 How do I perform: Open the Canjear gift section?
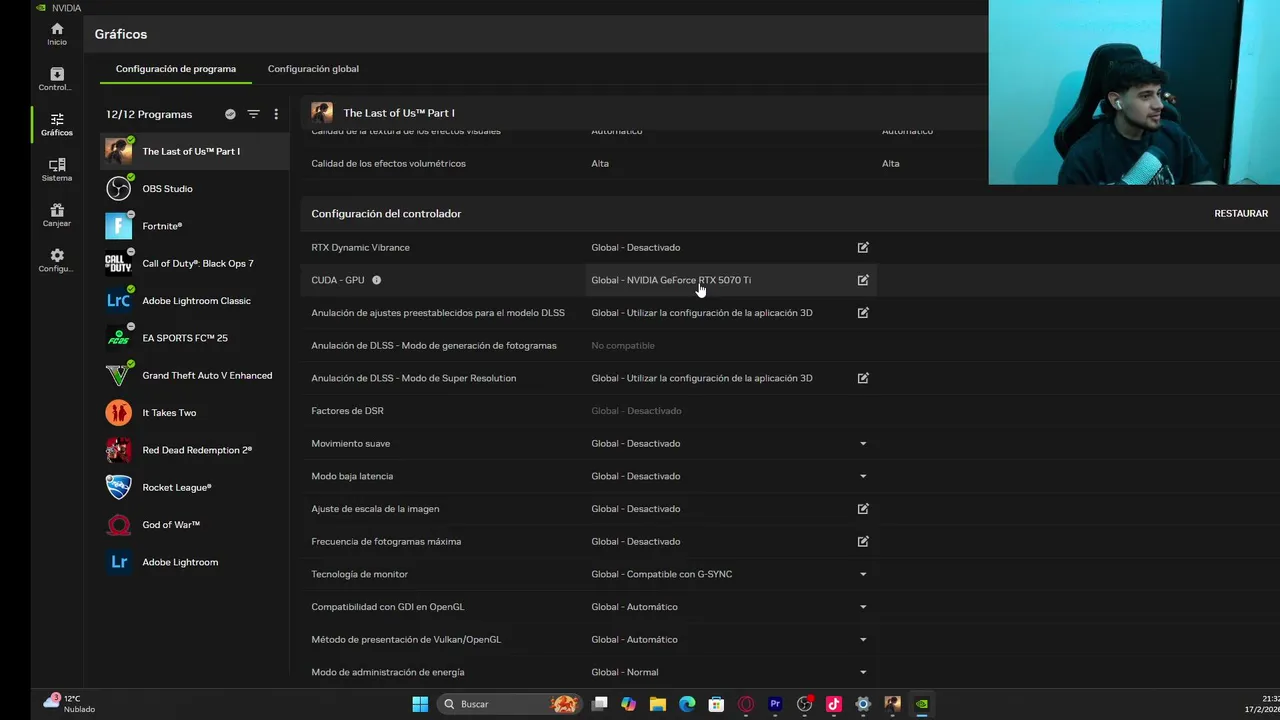(57, 215)
